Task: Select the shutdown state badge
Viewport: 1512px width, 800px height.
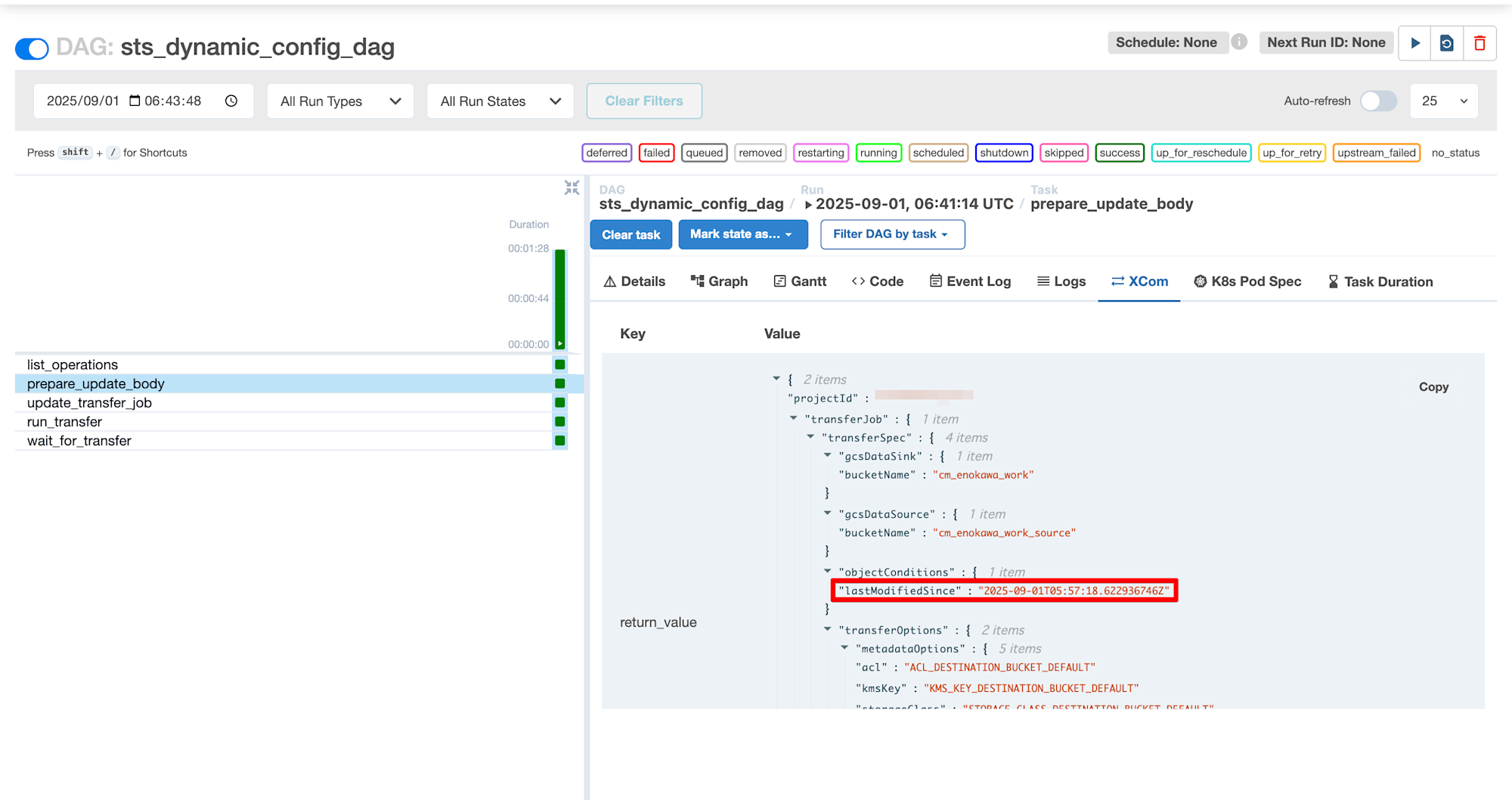Action: (x=1004, y=153)
